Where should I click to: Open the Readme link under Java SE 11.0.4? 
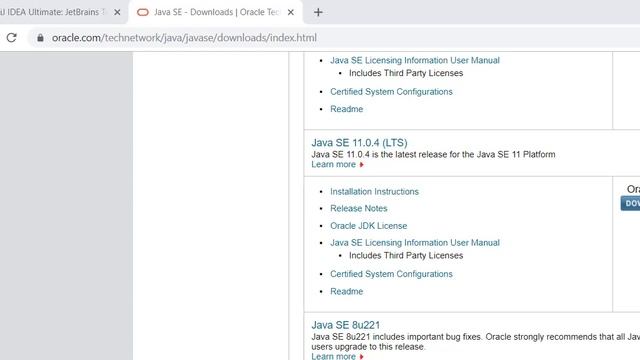pyautogui.click(x=347, y=291)
